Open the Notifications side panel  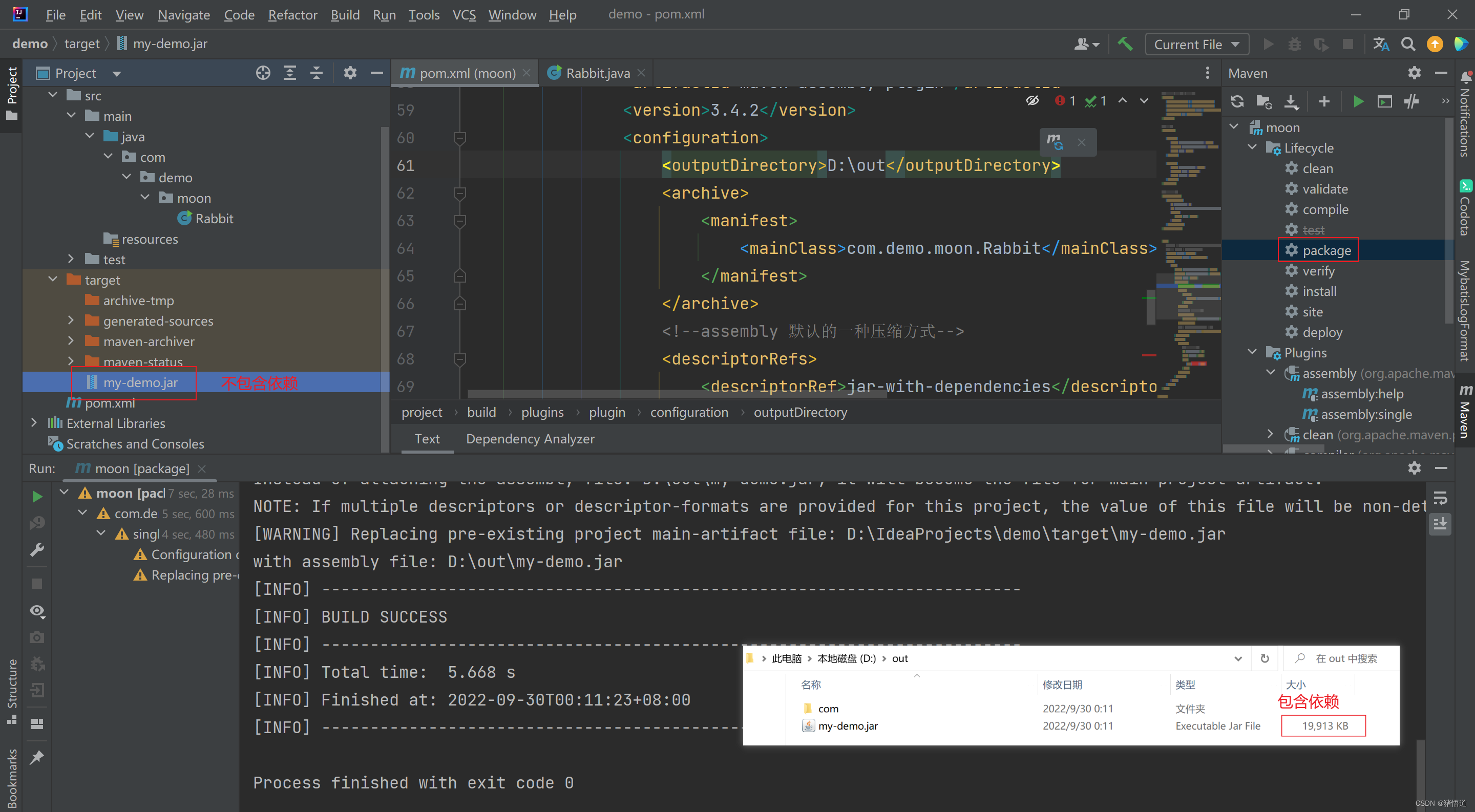click(x=1465, y=115)
